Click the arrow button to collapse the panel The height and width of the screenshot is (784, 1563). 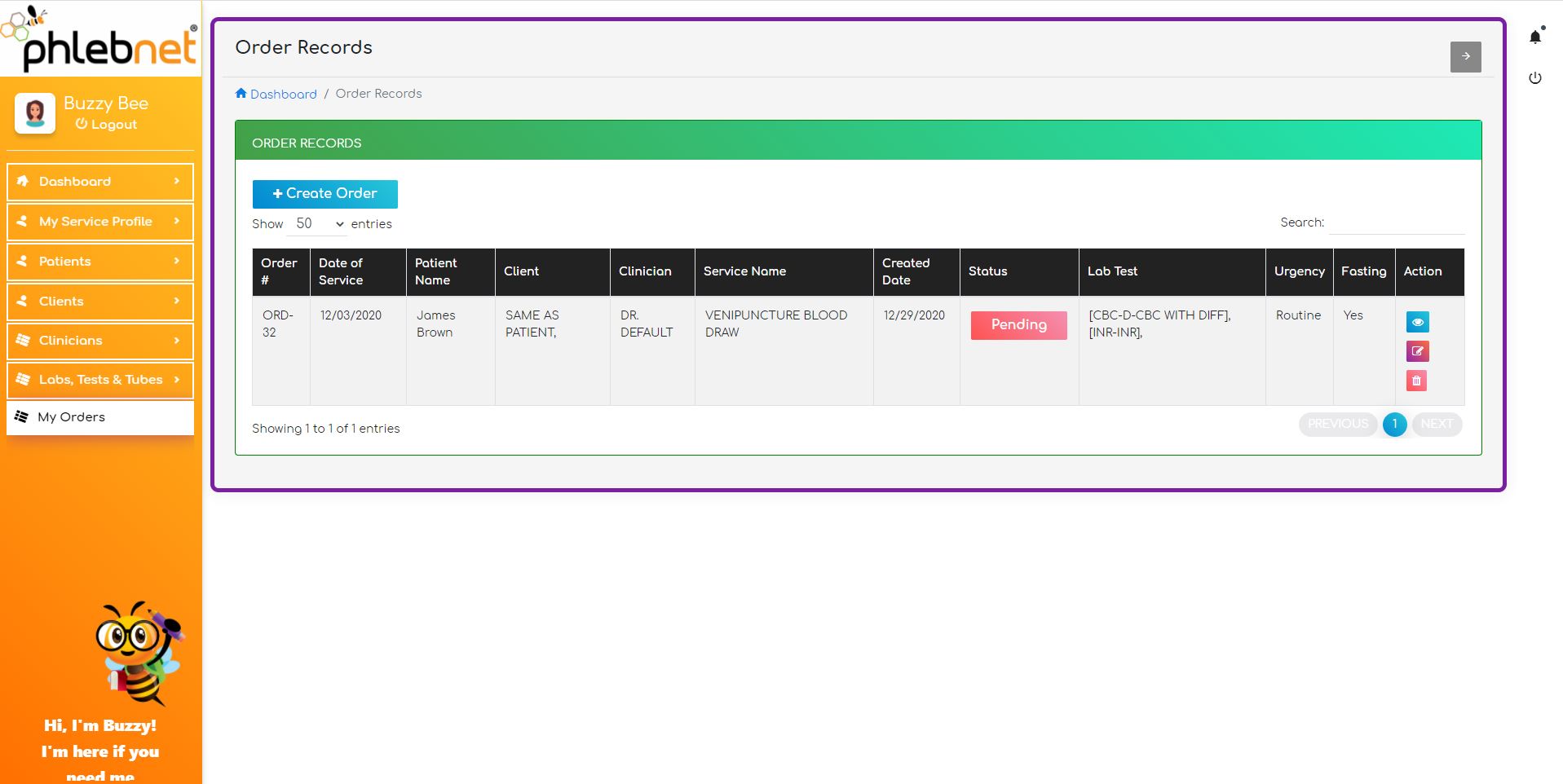[x=1465, y=56]
